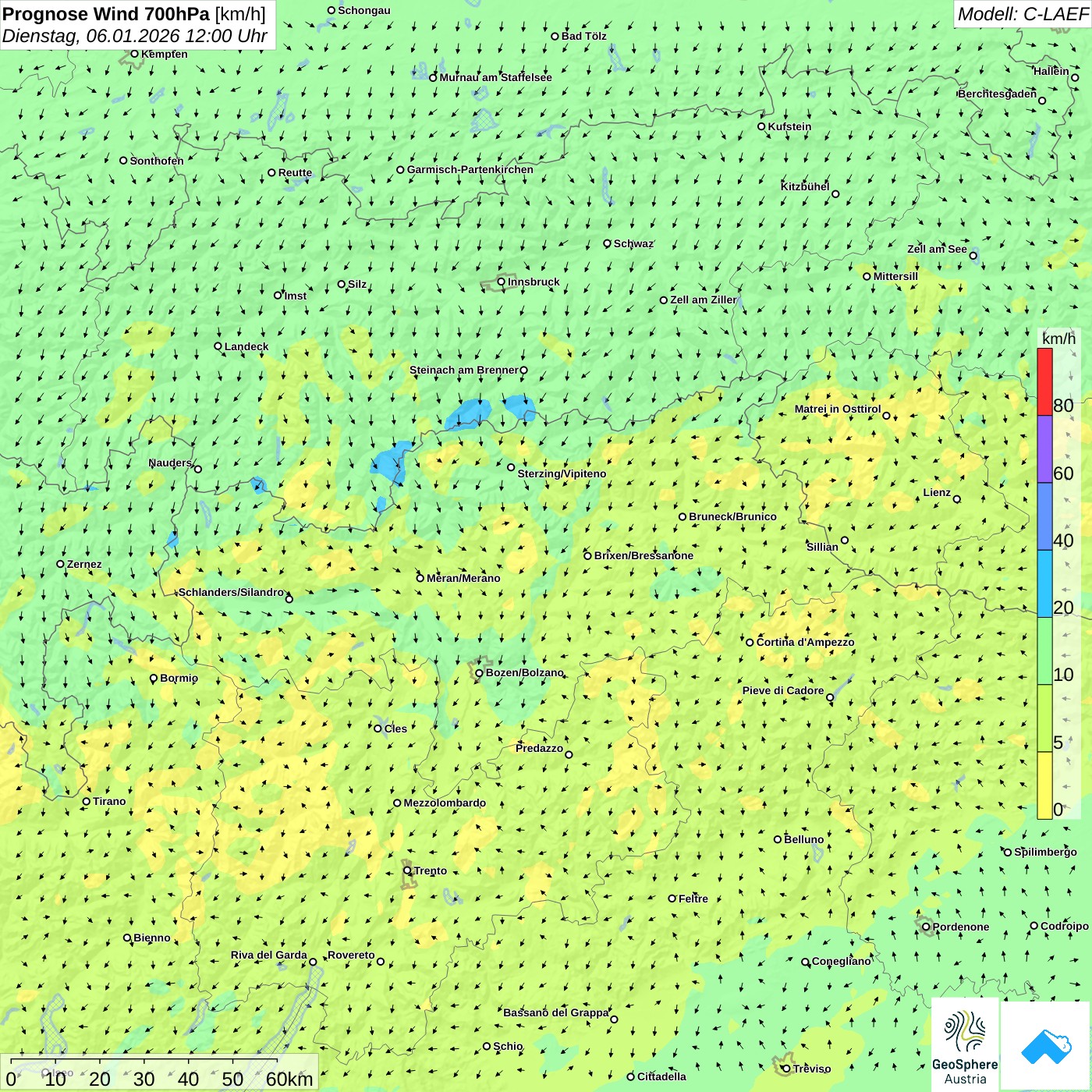Viewport: 1092px width, 1092px height.
Task: Click the 'Conegliano' label
Action: pyautogui.click(x=841, y=961)
